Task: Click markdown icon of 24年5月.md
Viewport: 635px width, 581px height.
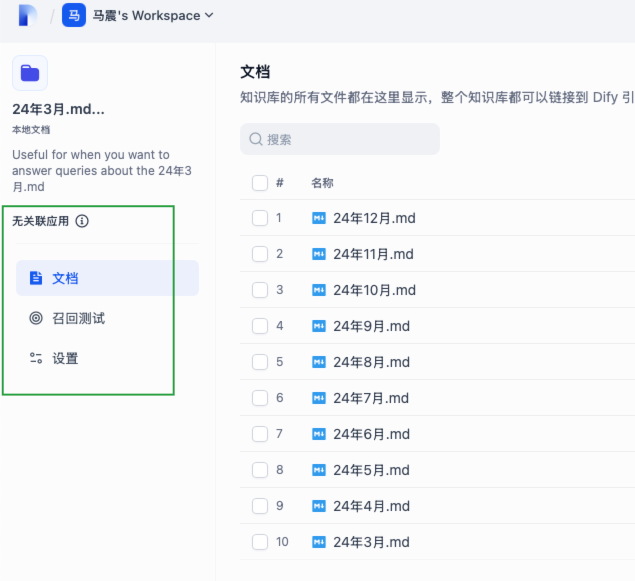Action: 319,470
